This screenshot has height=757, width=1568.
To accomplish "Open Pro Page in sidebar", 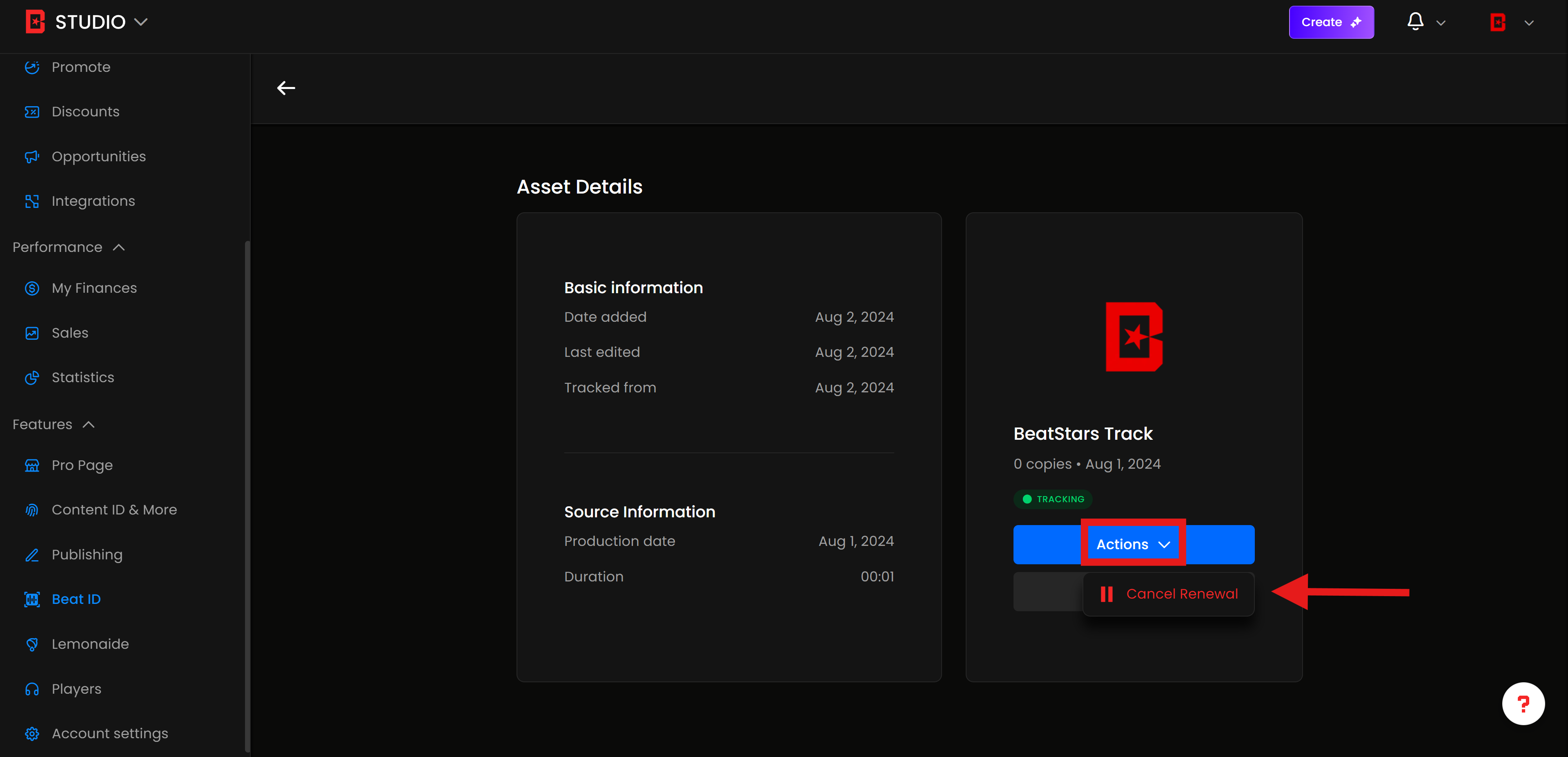I will tap(82, 465).
